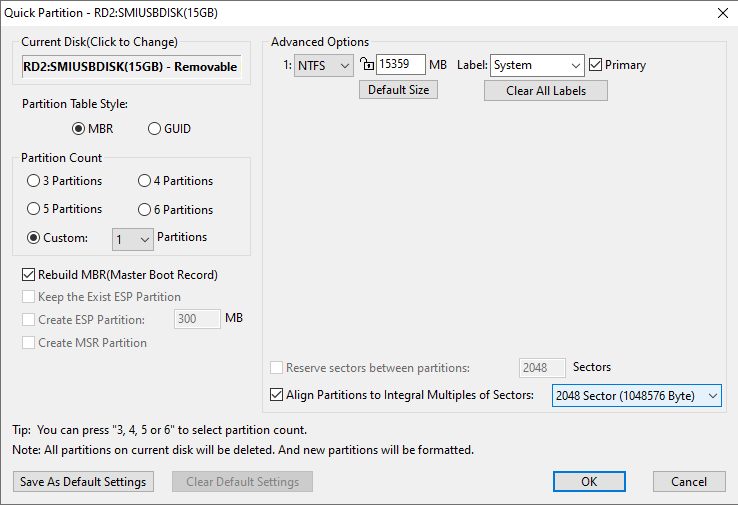Click Save As Default Settings
The image size is (738, 505).
(84, 482)
